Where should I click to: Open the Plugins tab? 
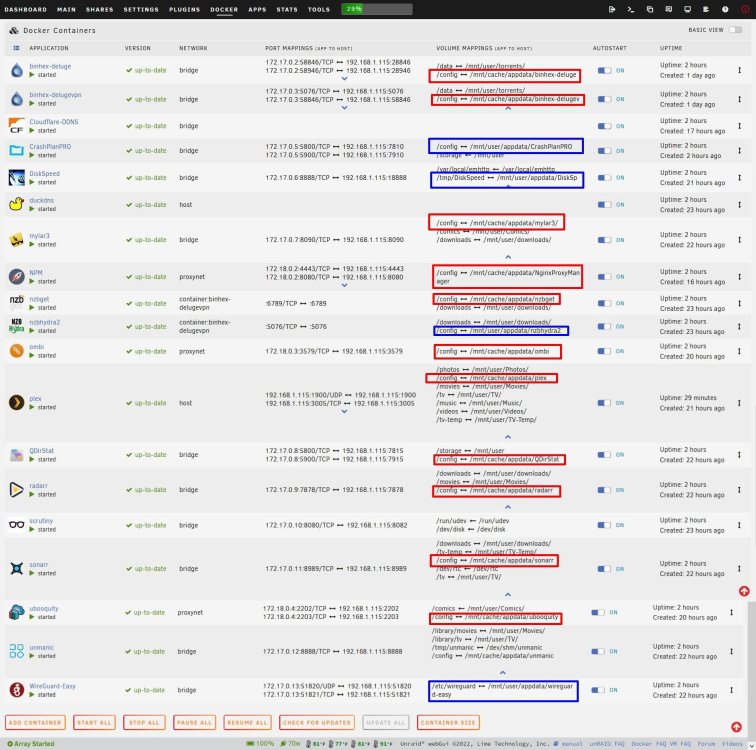[x=184, y=9]
